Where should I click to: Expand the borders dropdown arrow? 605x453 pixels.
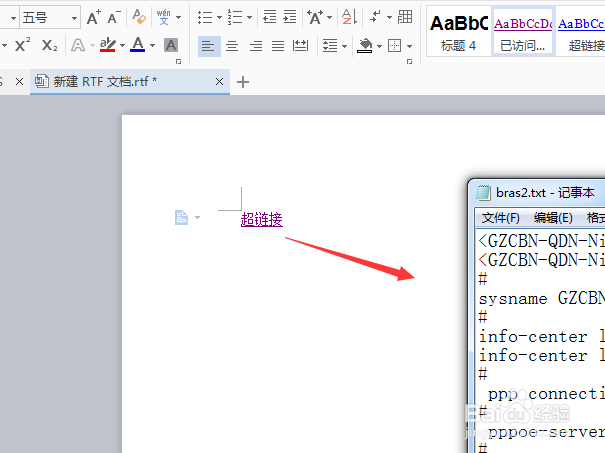pos(409,46)
